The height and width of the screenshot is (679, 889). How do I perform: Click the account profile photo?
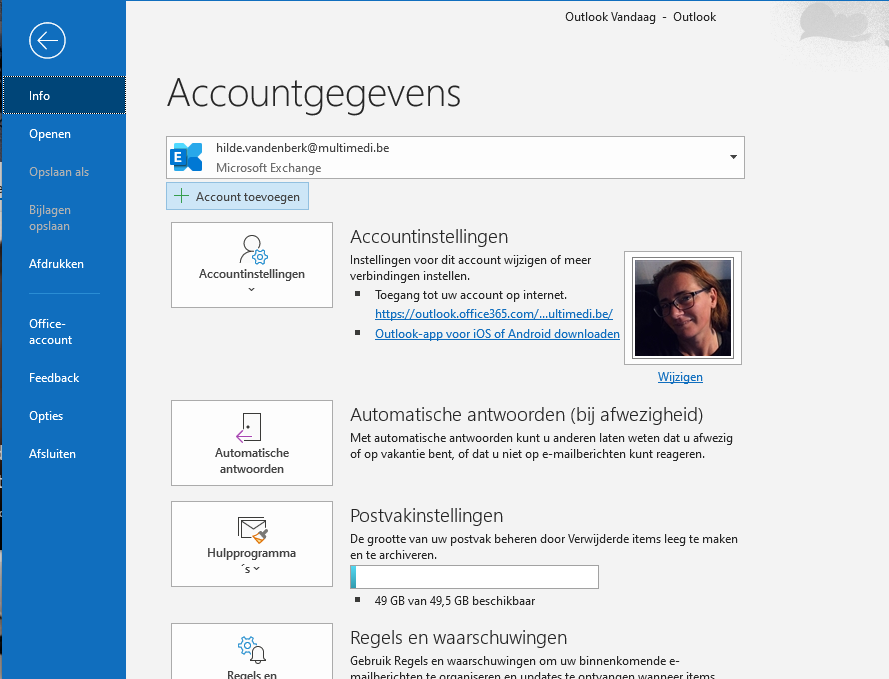pos(683,308)
